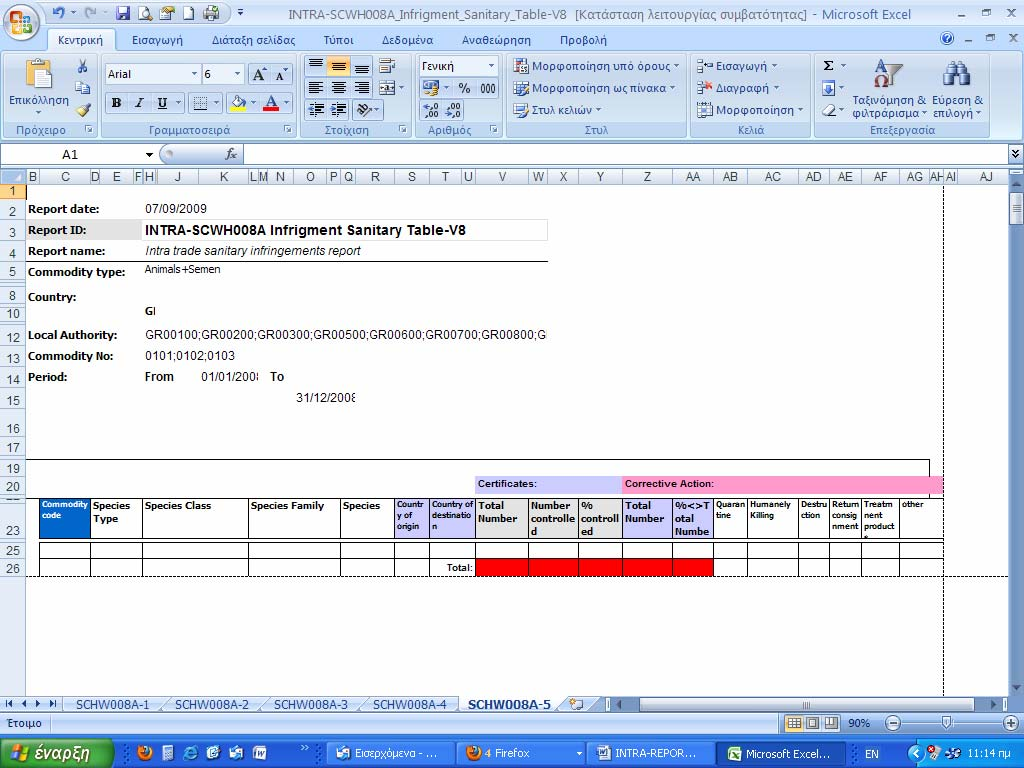This screenshot has height=768, width=1024.
Task: Increase the font size
Action: (259, 74)
